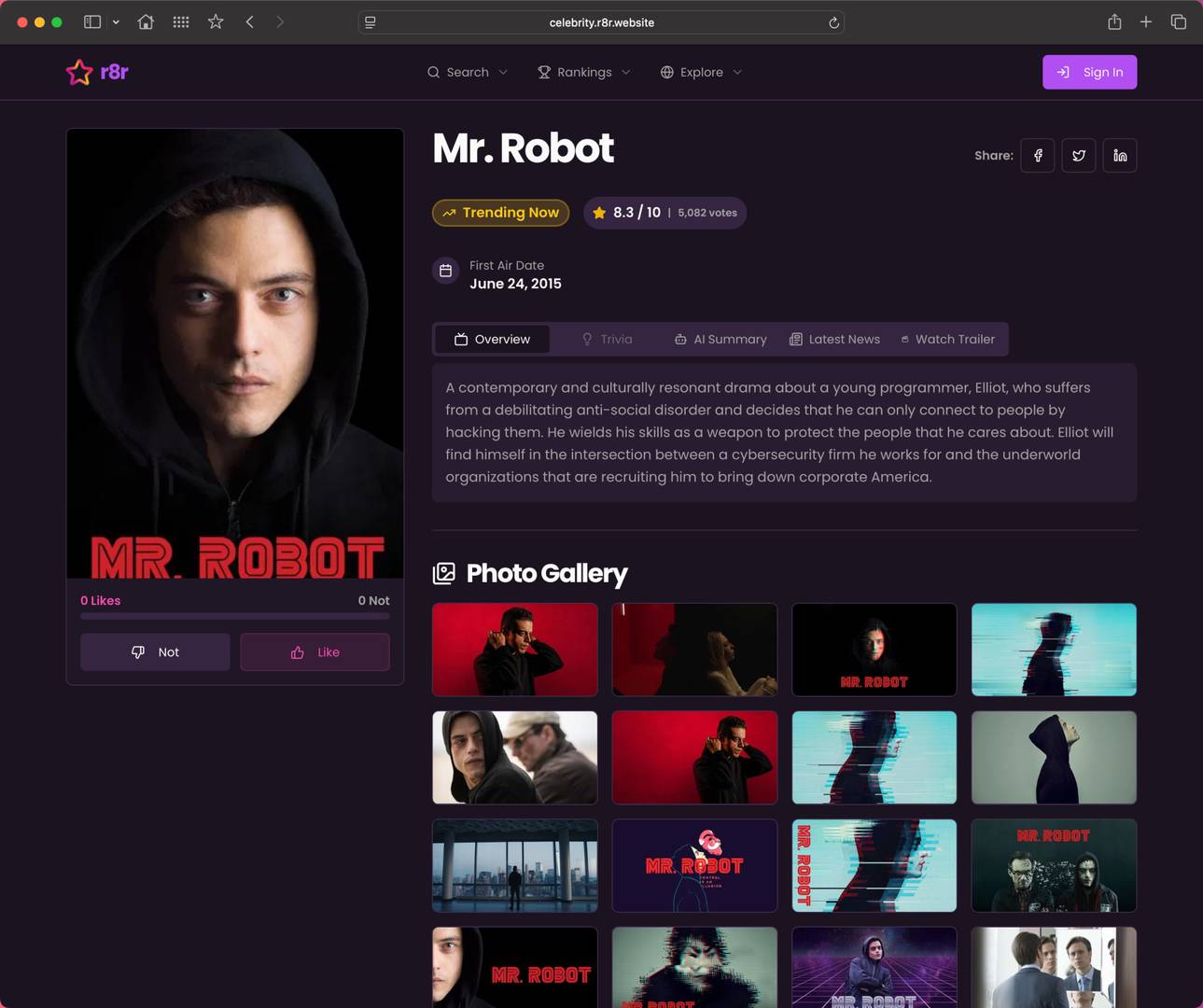Open the red glitch Mr. Robot gallery thumbnail

[x=874, y=865]
